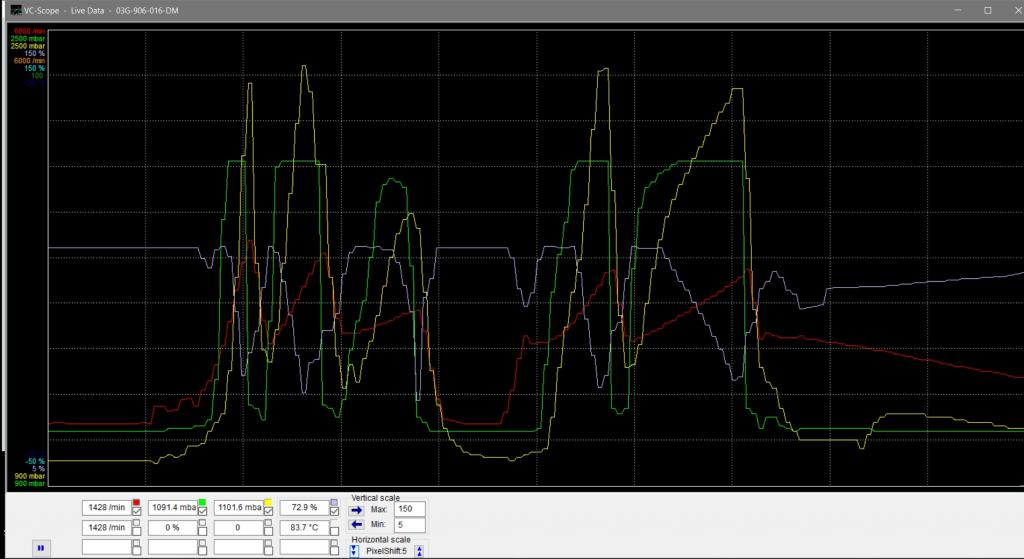The width and height of the screenshot is (1024, 559).
Task: Select the 1091.4 mbar value field
Action: click(x=173, y=507)
